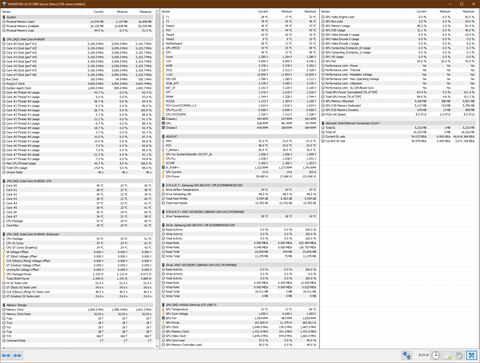480x363 pixels.
Task: Select the System Agent Clock row
Action: point(78,88)
